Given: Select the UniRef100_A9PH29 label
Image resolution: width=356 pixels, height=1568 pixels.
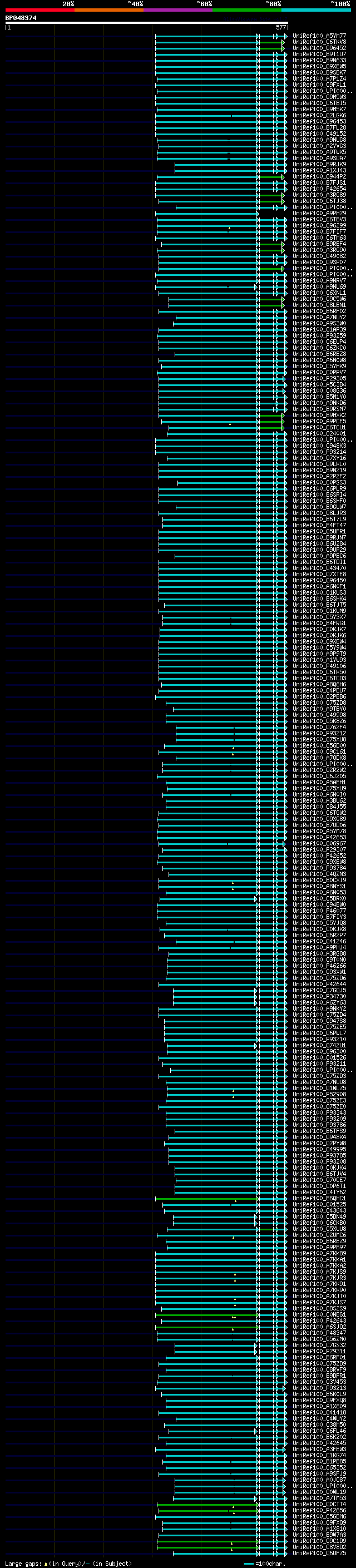Looking at the screenshot, I should [x=319, y=214].
